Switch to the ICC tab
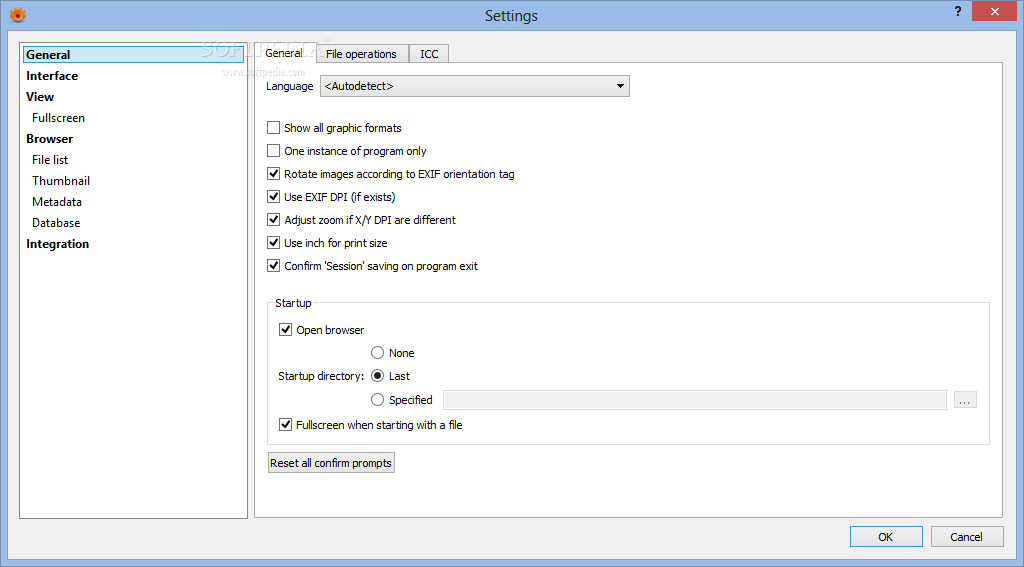The height and width of the screenshot is (567, 1024). (429, 54)
